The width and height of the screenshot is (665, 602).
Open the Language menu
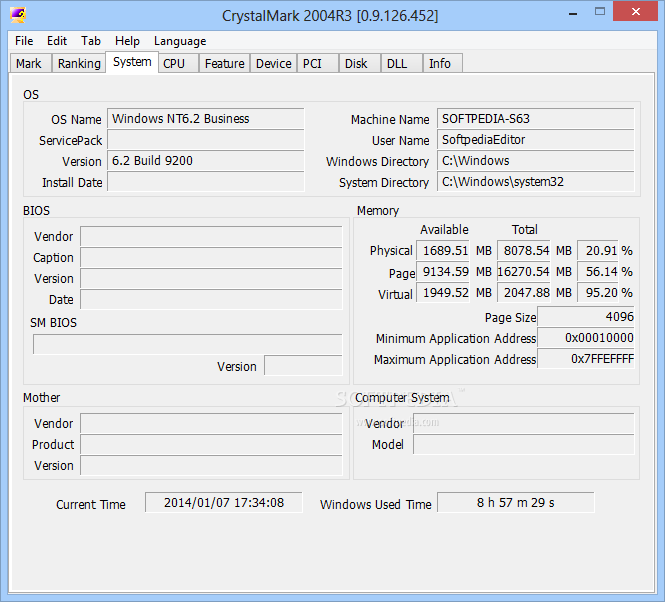point(180,41)
